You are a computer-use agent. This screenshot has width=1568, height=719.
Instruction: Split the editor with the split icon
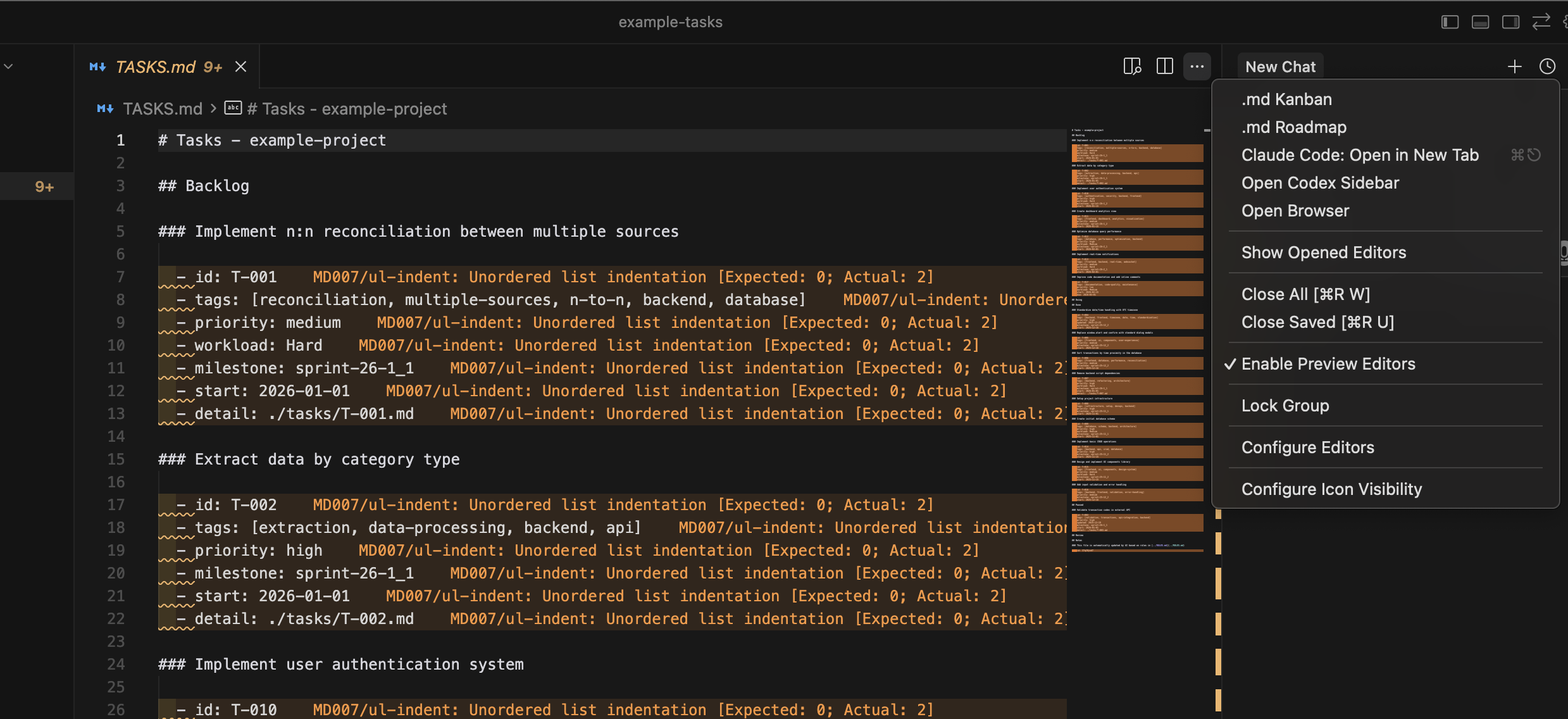pos(1164,66)
